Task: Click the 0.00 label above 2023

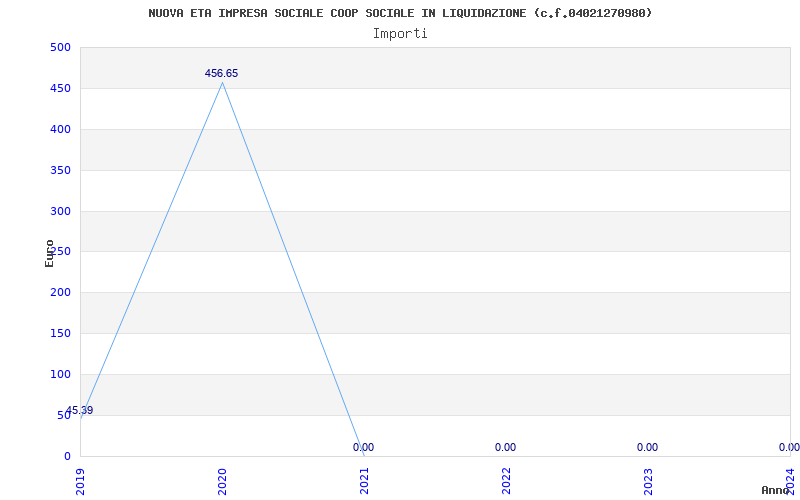Action: point(647,447)
